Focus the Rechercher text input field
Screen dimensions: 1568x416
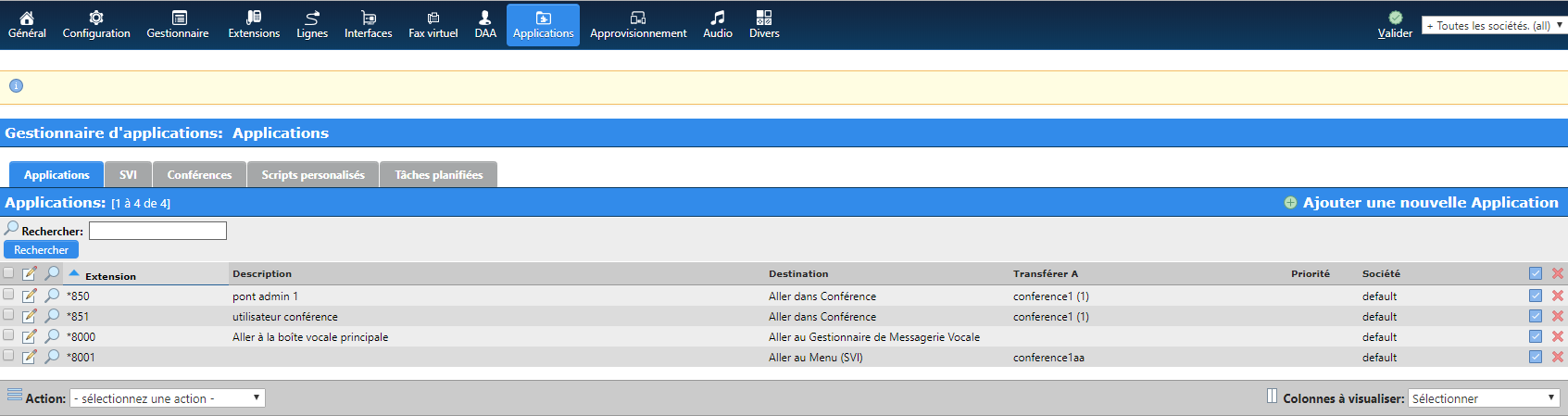pyautogui.click(x=157, y=231)
